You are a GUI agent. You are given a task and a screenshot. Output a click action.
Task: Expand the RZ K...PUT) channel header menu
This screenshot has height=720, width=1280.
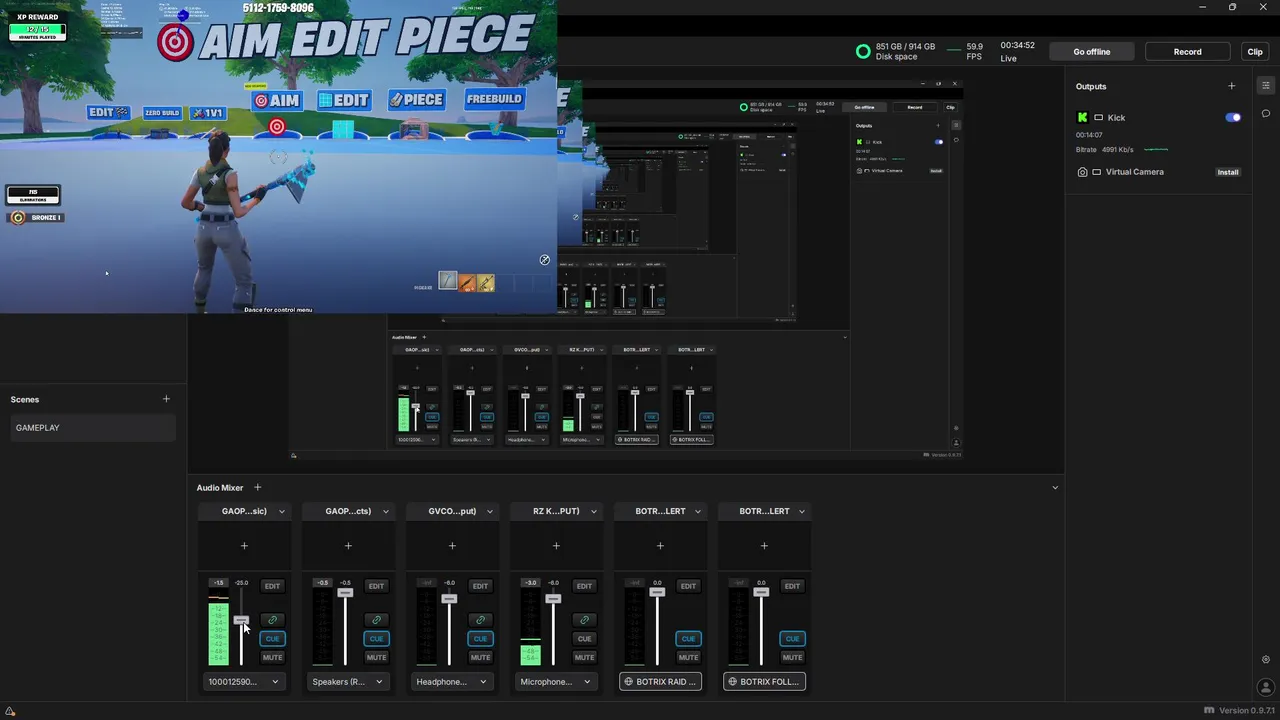[x=593, y=511]
